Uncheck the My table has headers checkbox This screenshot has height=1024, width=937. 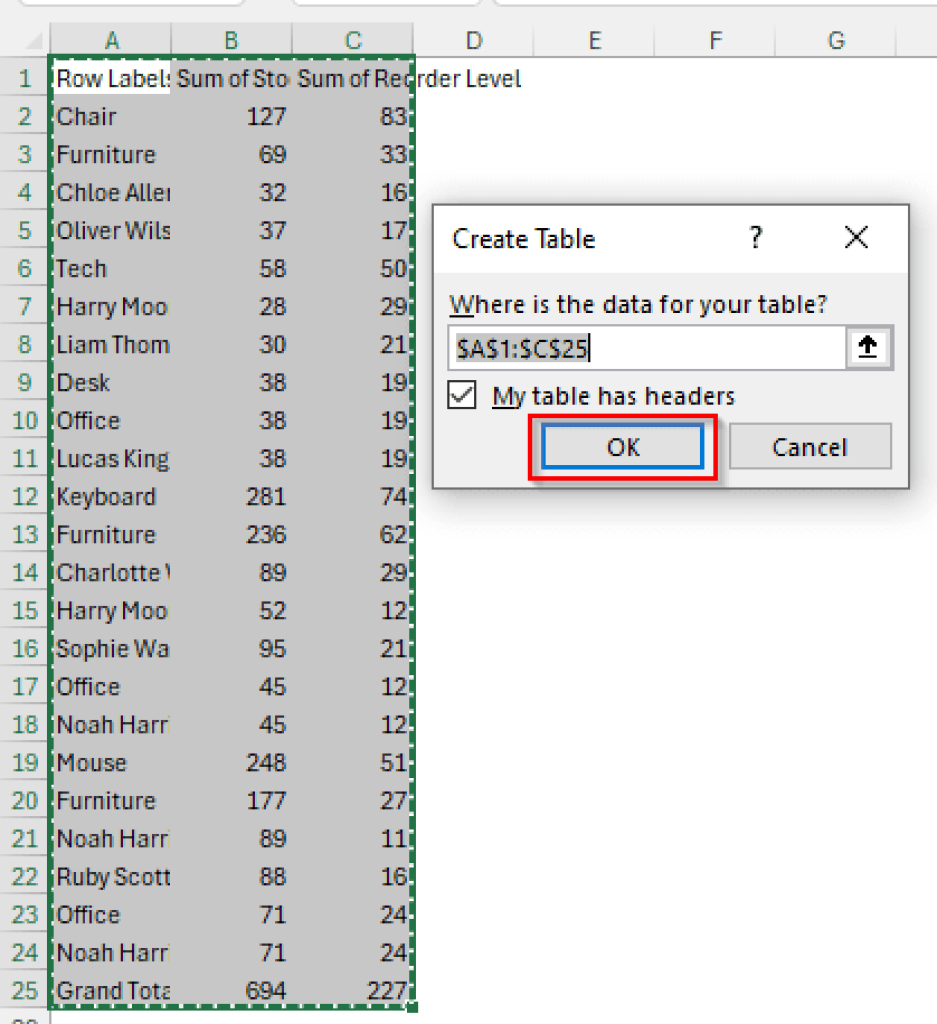point(461,395)
